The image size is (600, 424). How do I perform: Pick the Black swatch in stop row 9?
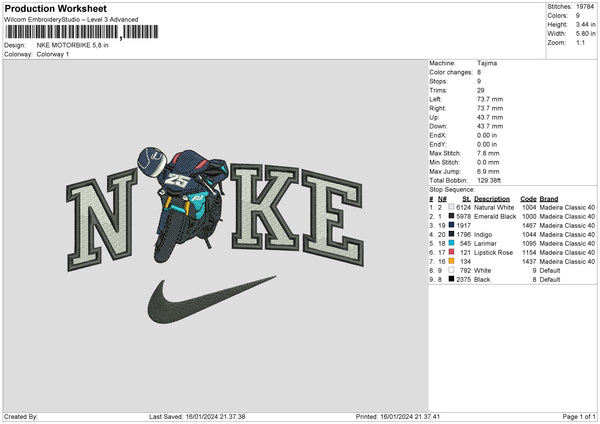pos(452,279)
